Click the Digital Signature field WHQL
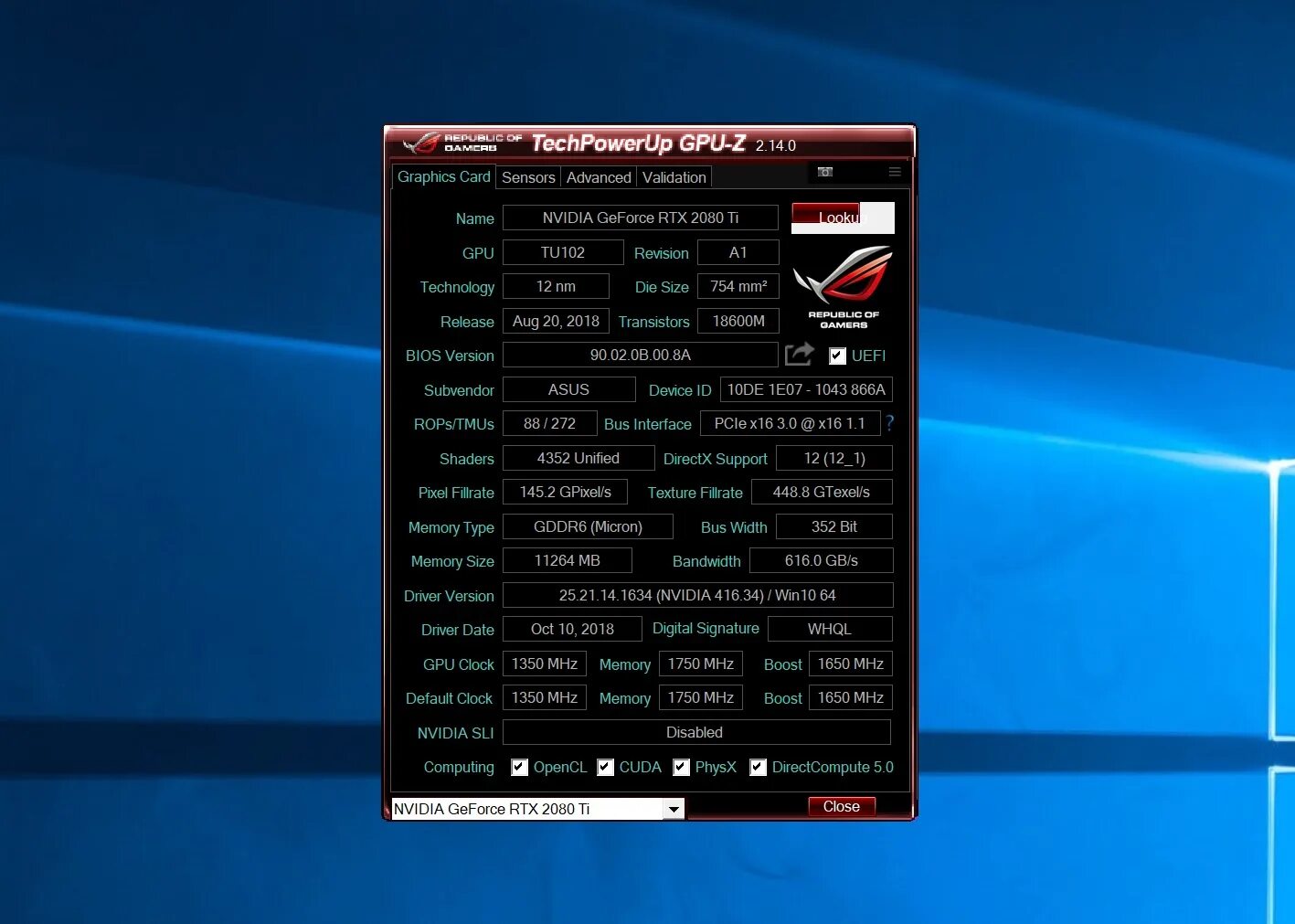This screenshot has height=924, width=1295. 830,629
